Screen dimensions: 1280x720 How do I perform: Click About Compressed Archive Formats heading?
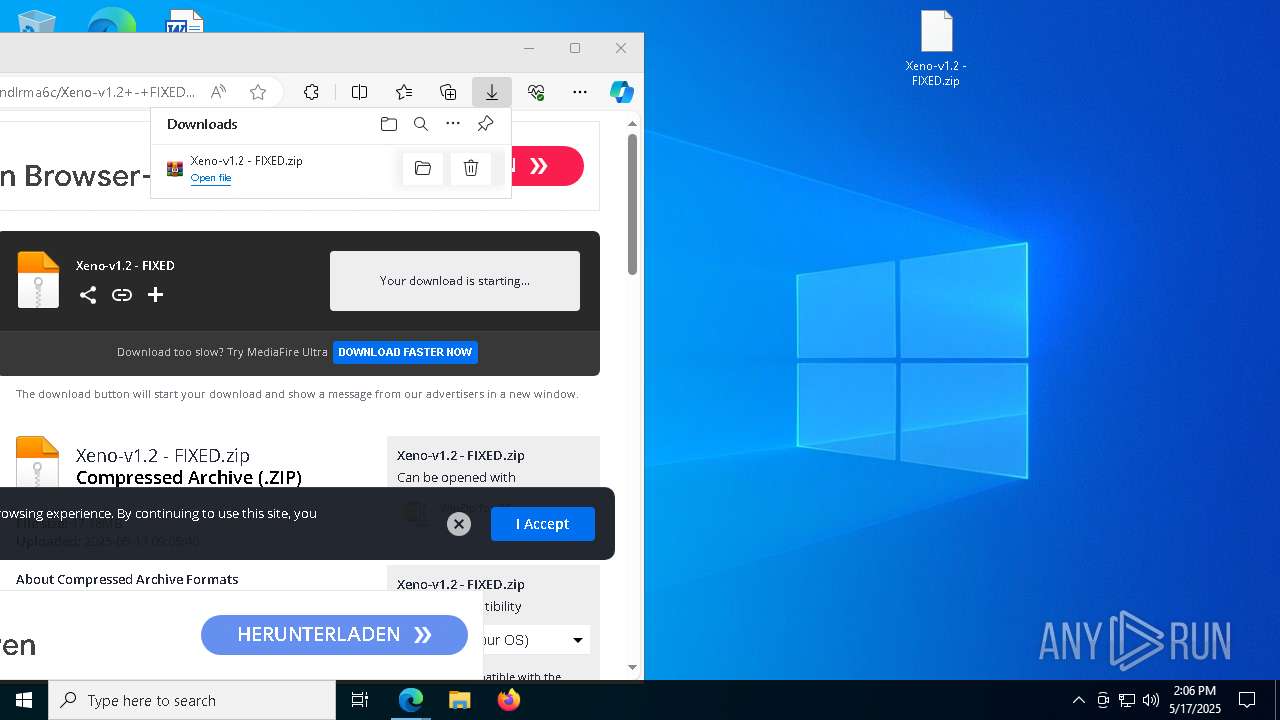click(x=127, y=579)
